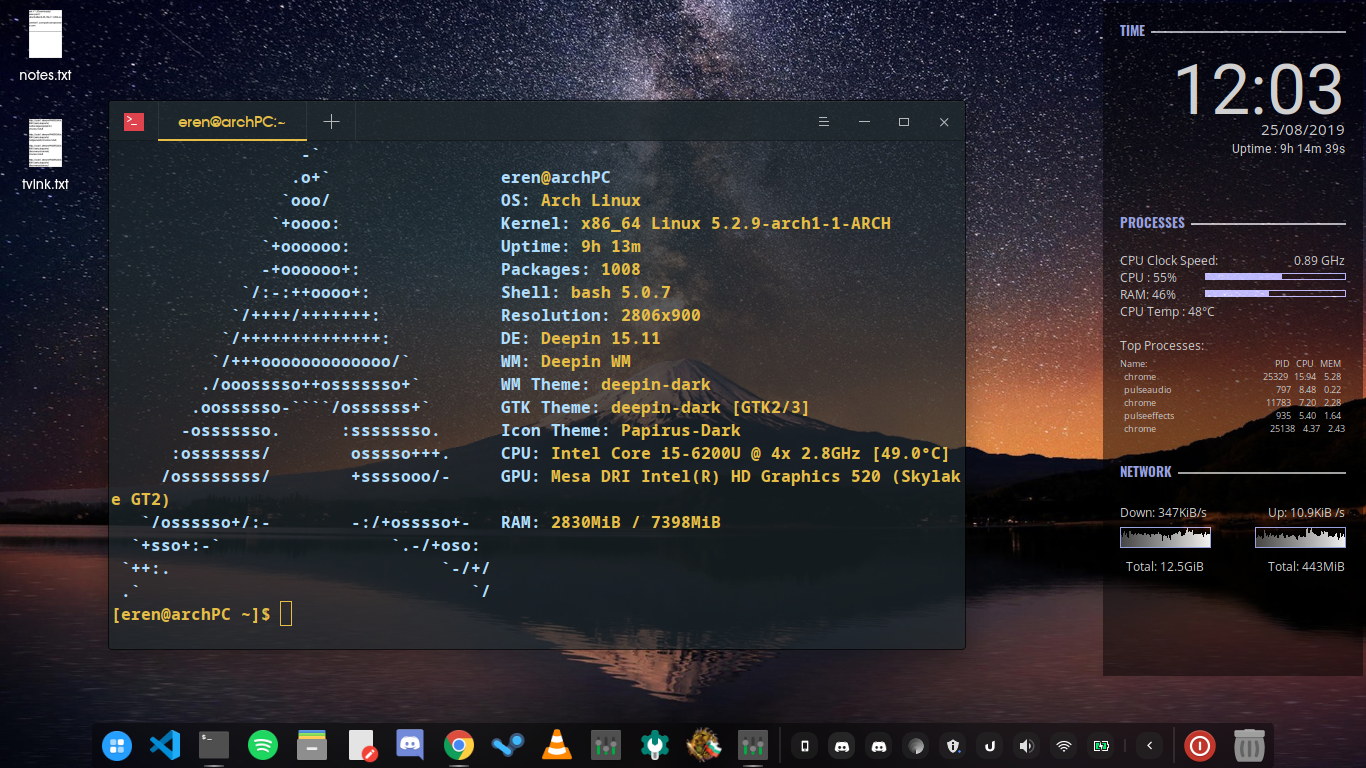Open the Trash in the dock
Image resolution: width=1366 pixels, height=768 pixels.
click(1249, 745)
